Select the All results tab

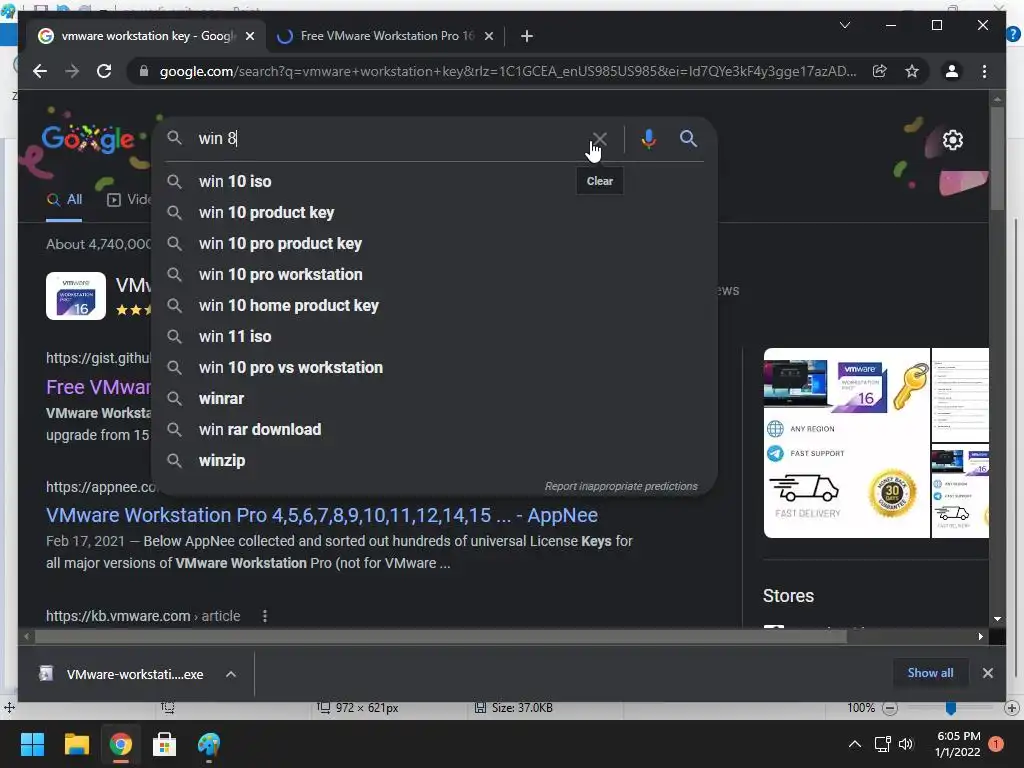(x=64, y=200)
